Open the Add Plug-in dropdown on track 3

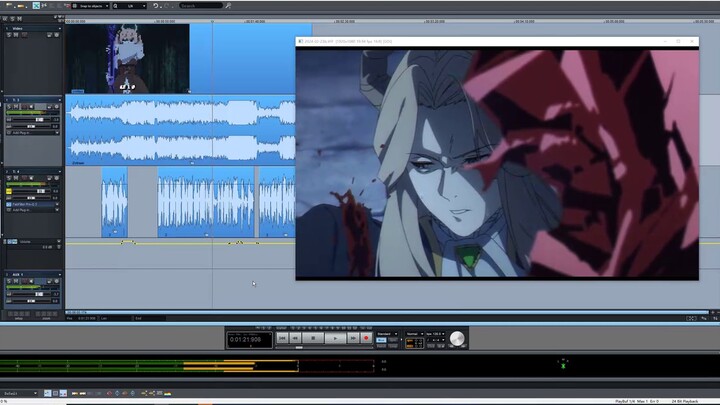coord(57,133)
